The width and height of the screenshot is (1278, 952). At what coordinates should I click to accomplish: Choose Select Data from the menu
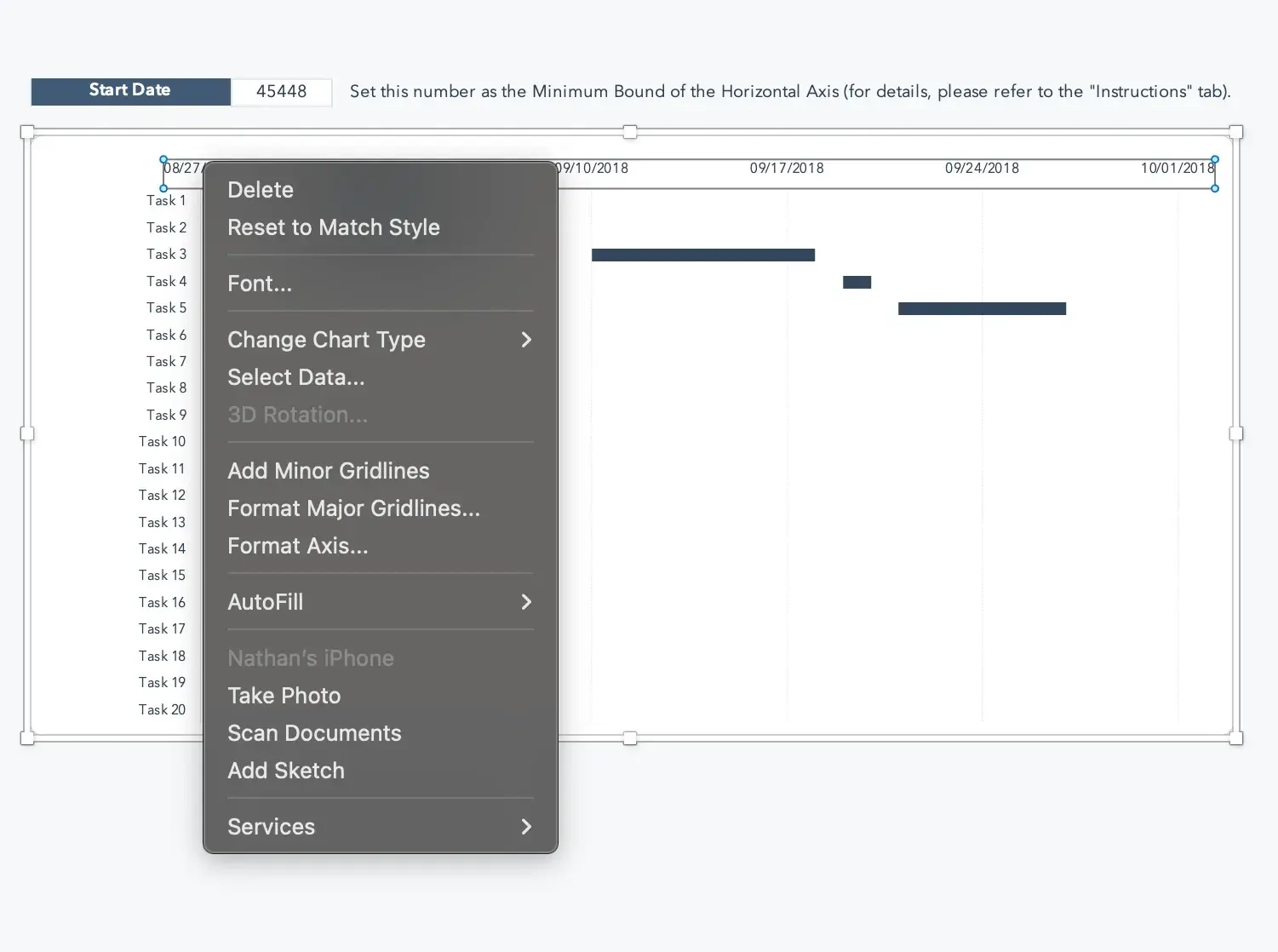pyautogui.click(x=295, y=377)
